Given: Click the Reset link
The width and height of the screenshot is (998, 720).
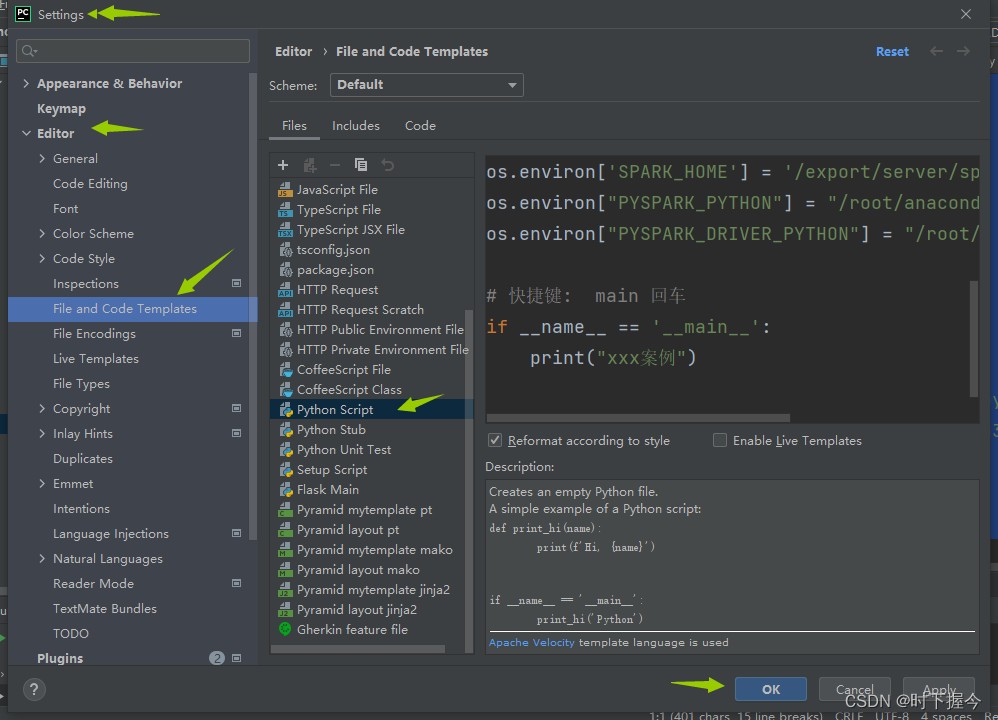Looking at the screenshot, I should pyautogui.click(x=892, y=52).
